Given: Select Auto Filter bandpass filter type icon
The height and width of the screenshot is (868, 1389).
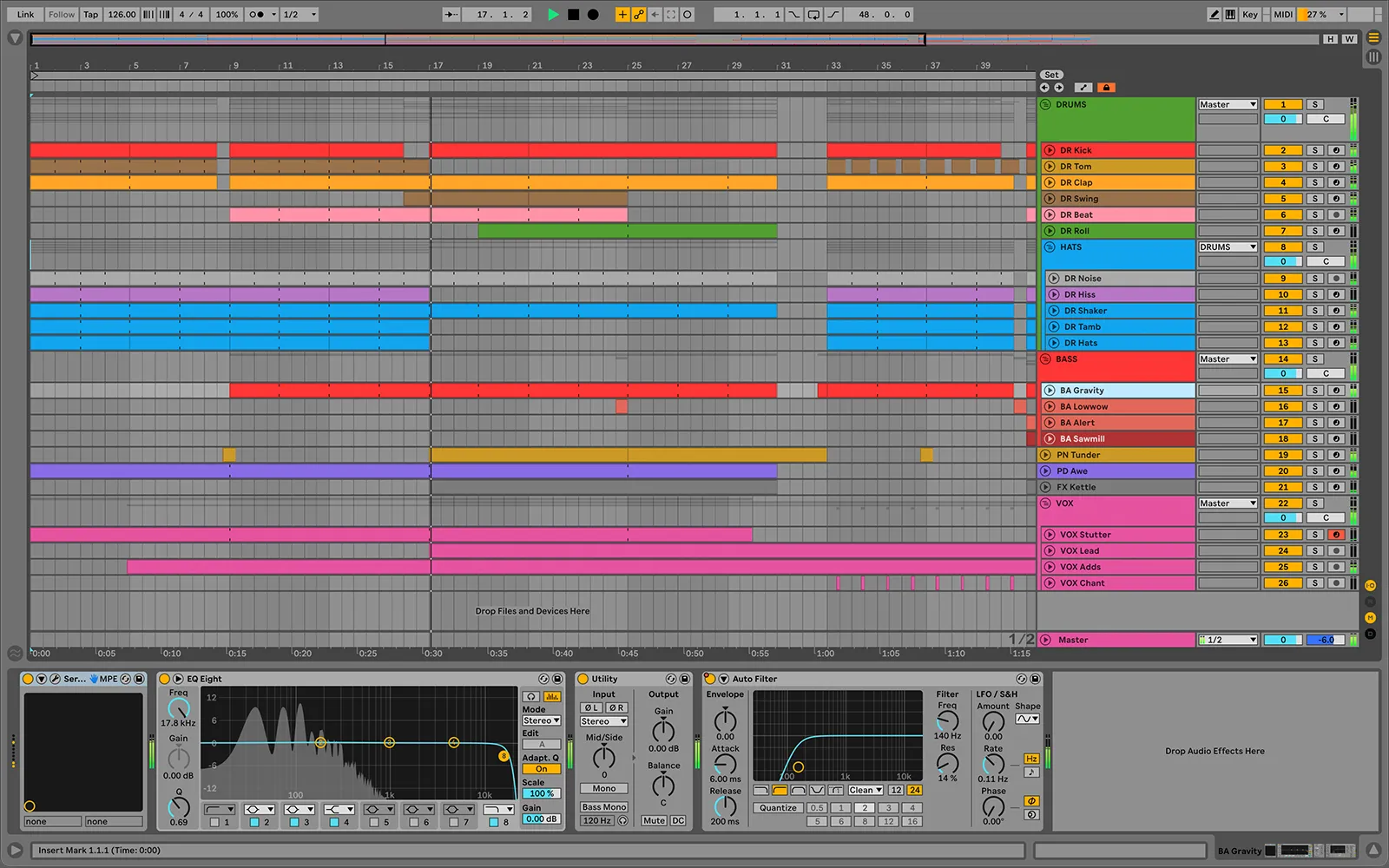Looking at the screenshot, I should [x=799, y=791].
